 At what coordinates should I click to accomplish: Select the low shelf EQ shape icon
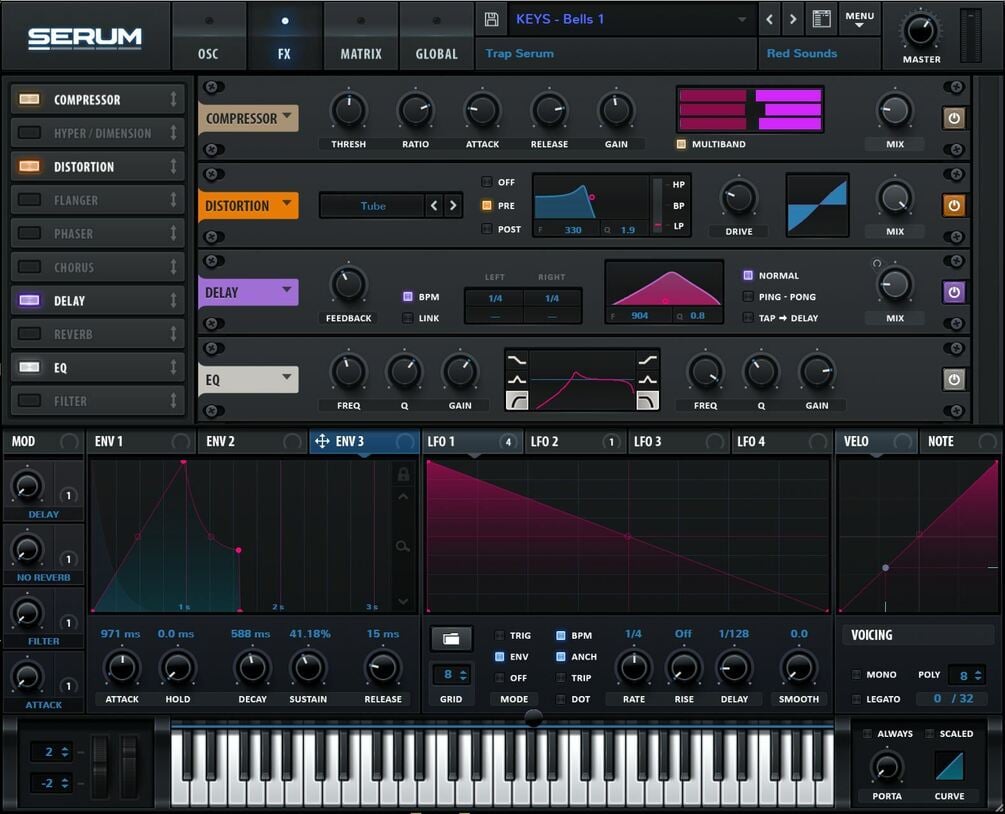pos(517,361)
